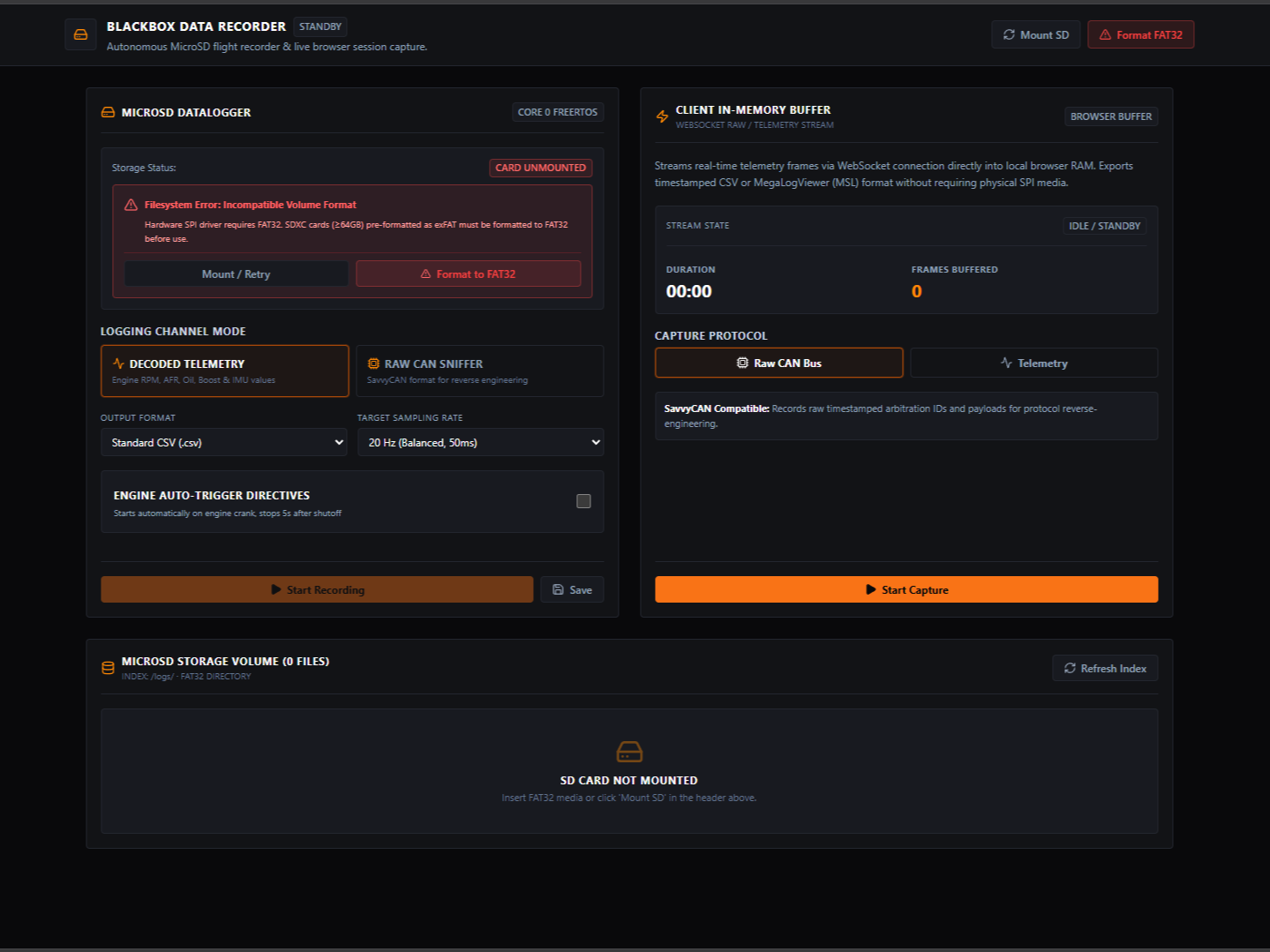Click the pulse icon in Decoded Telemetry
The height and width of the screenshot is (952, 1270).
point(118,364)
